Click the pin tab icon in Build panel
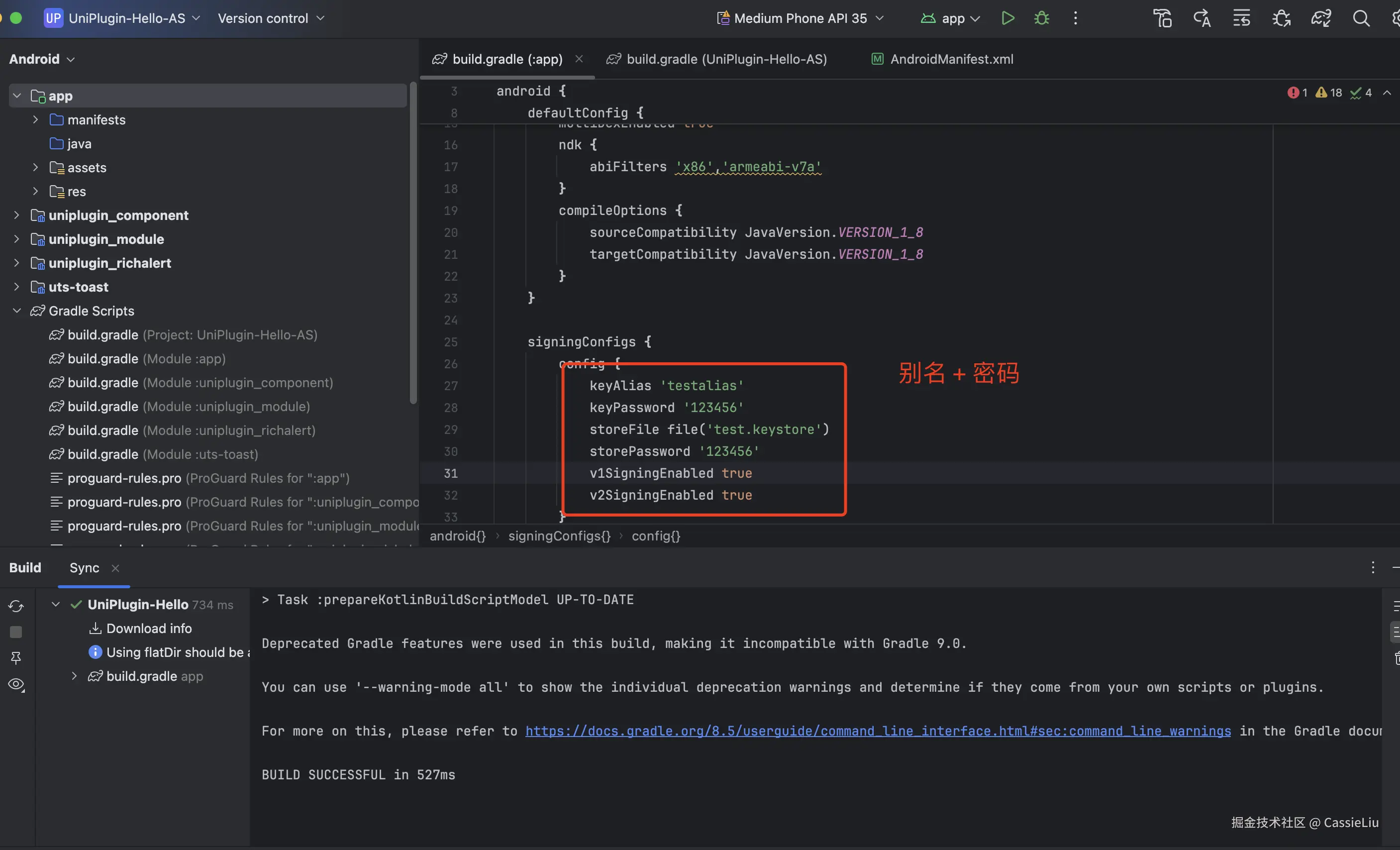 (16, 658)
